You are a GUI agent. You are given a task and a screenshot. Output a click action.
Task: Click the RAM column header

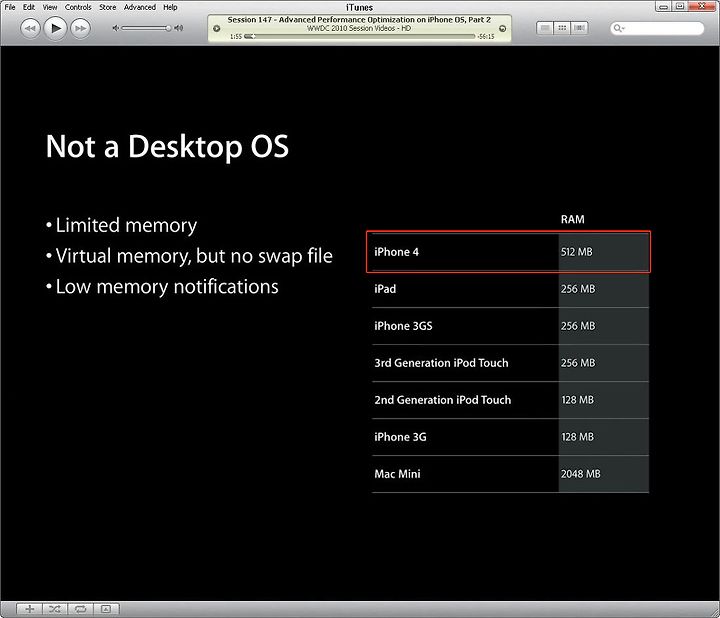(573, 219)
